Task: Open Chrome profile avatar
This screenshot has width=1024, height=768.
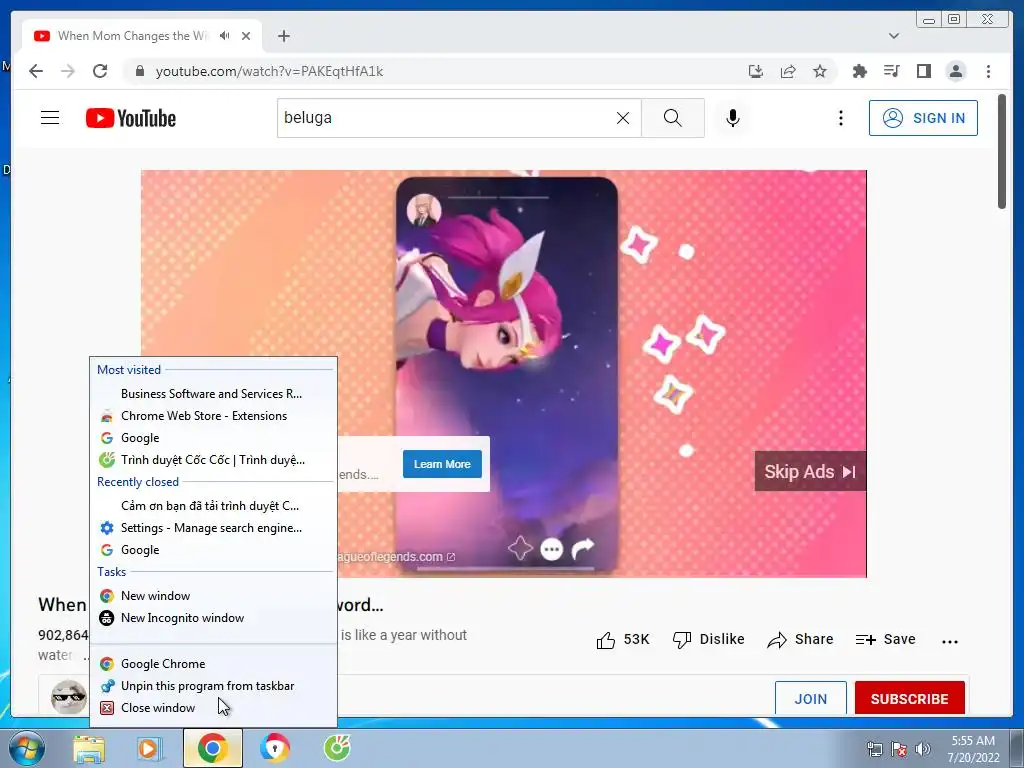Action: pos(956,71)
